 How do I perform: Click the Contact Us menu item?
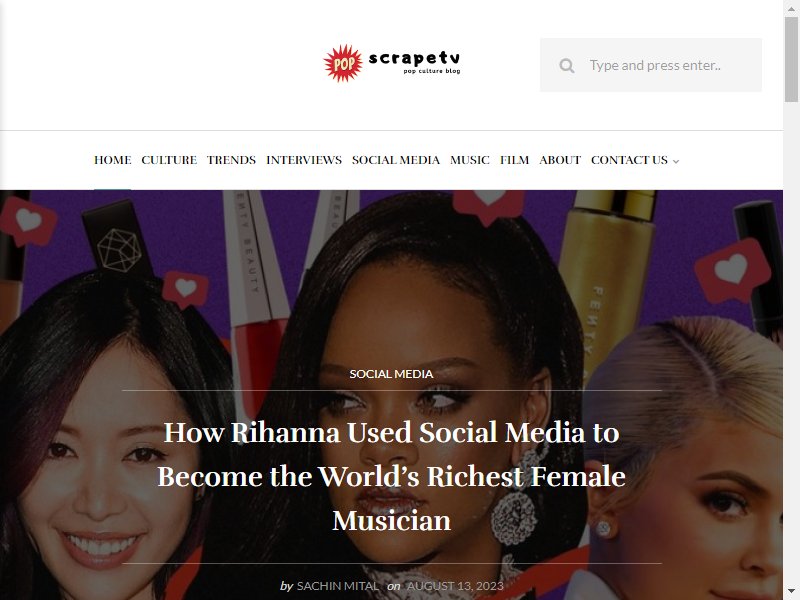[629, 160]
